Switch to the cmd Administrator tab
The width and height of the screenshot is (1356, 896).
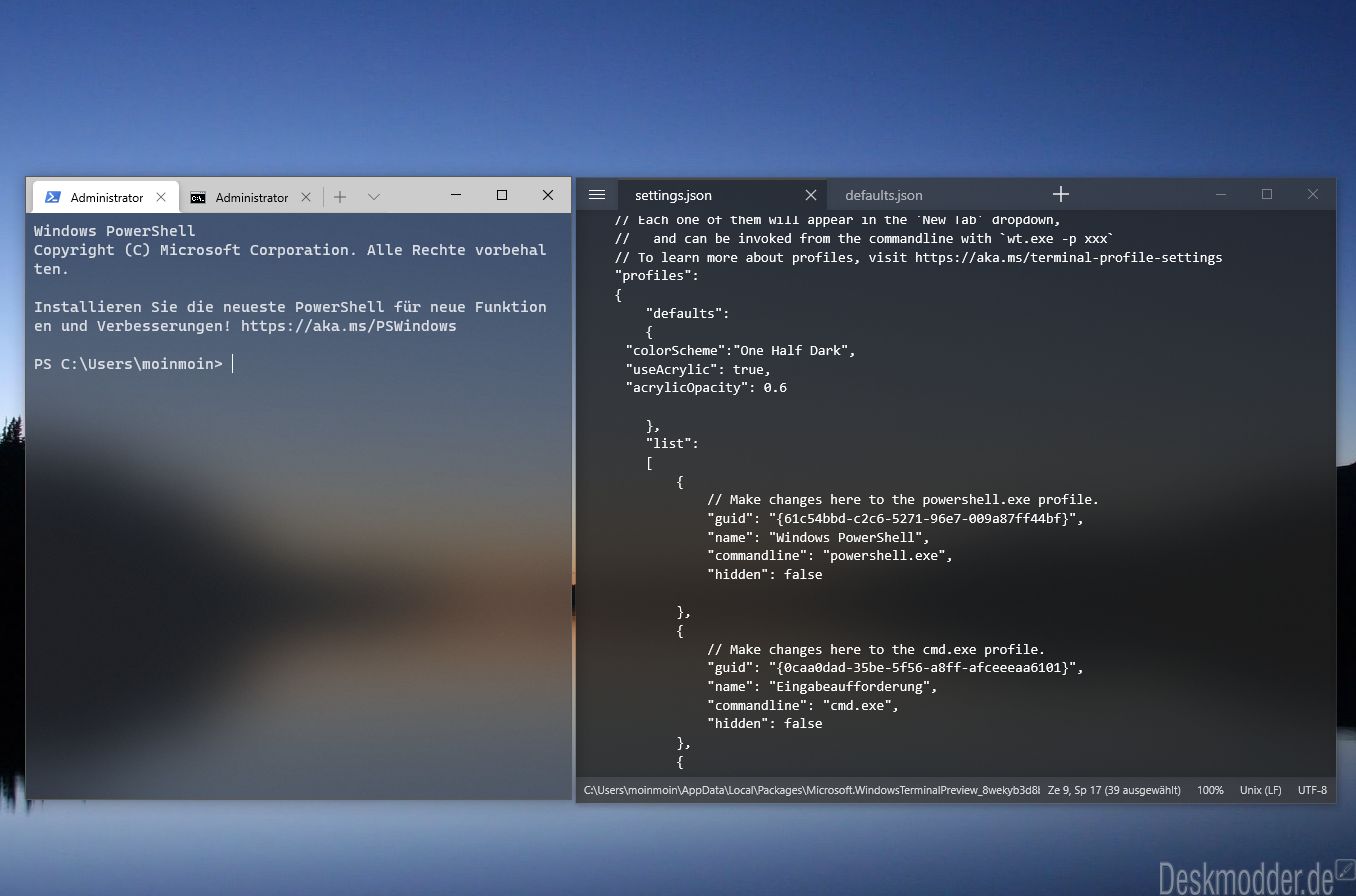pos(252,197)
